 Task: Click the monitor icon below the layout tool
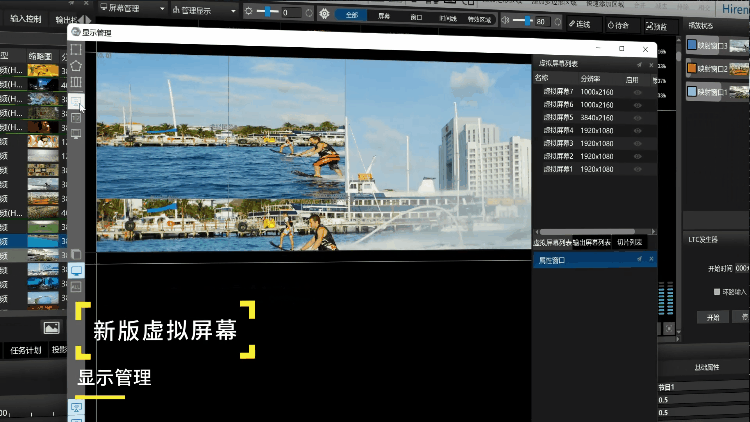coord(76,134)
